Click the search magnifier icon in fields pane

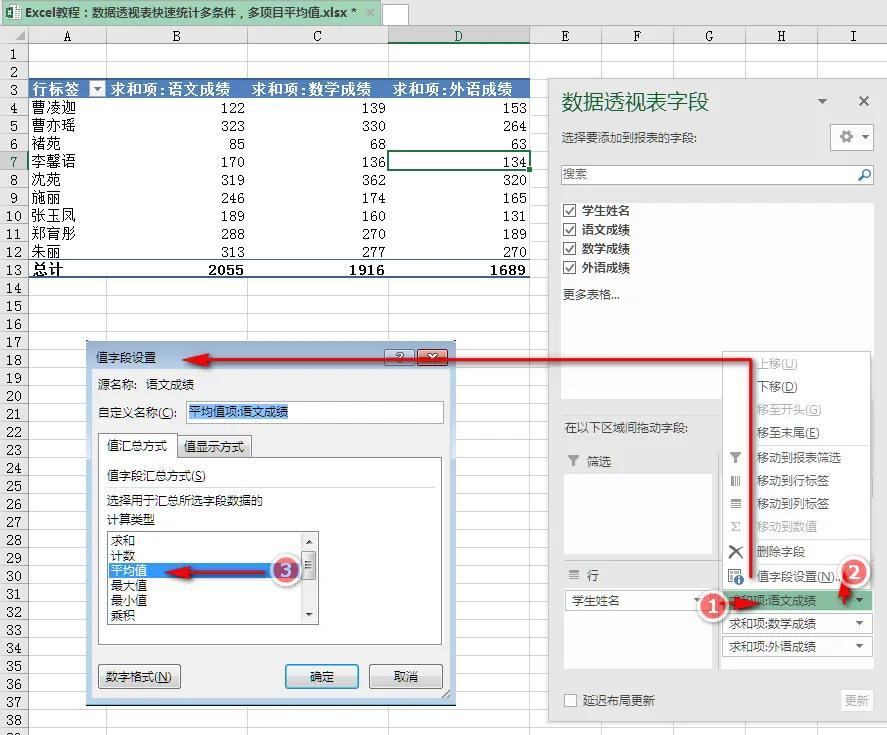click(x=864, y=175)
